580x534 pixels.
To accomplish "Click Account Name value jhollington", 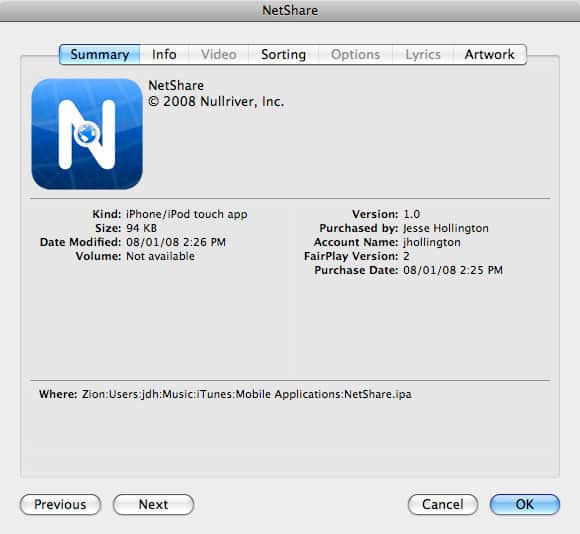I will coord(432,242).
